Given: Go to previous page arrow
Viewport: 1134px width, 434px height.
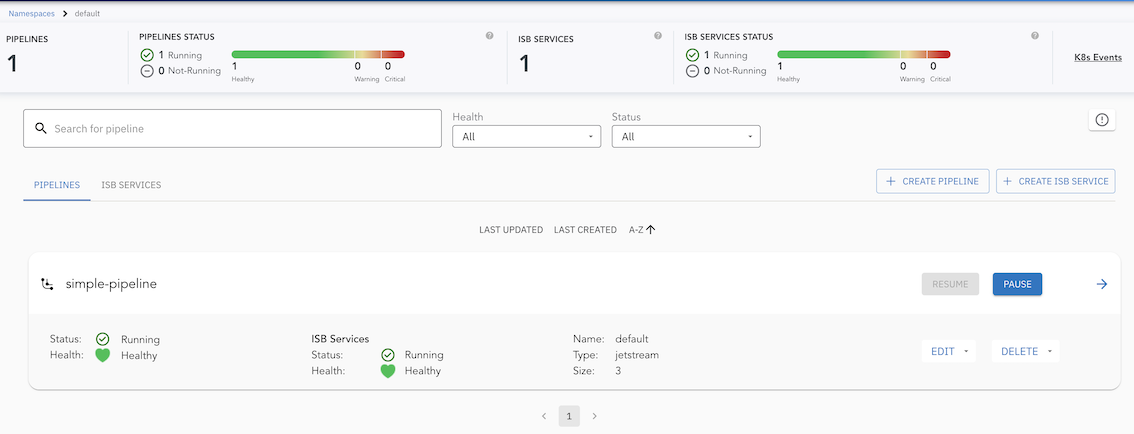Looking at the screenshot, I should [x=544, y=416].
